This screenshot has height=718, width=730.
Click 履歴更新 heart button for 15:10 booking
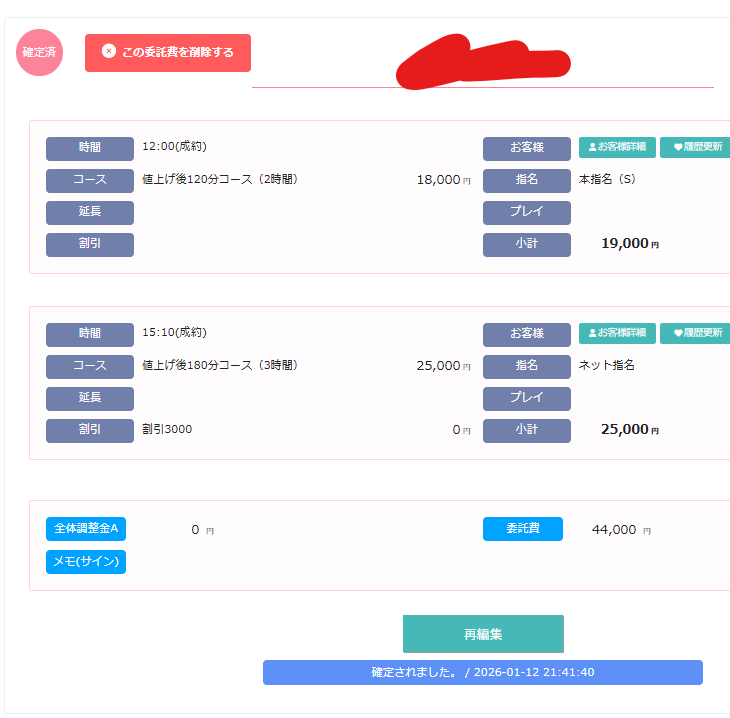(x=697, y=333)
